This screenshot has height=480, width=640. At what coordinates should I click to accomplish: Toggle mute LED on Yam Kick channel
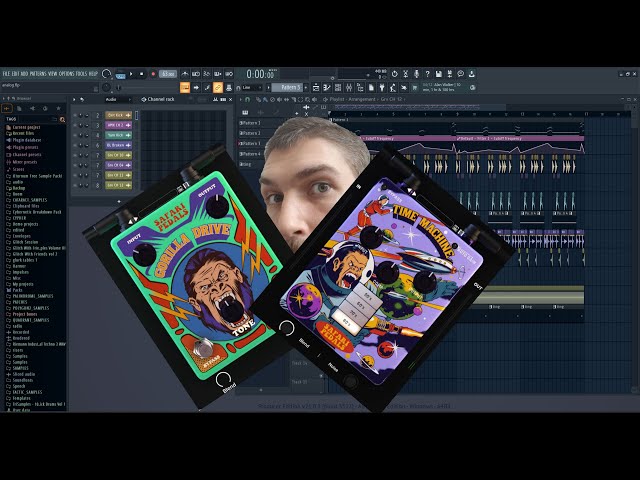click(75, 135)
